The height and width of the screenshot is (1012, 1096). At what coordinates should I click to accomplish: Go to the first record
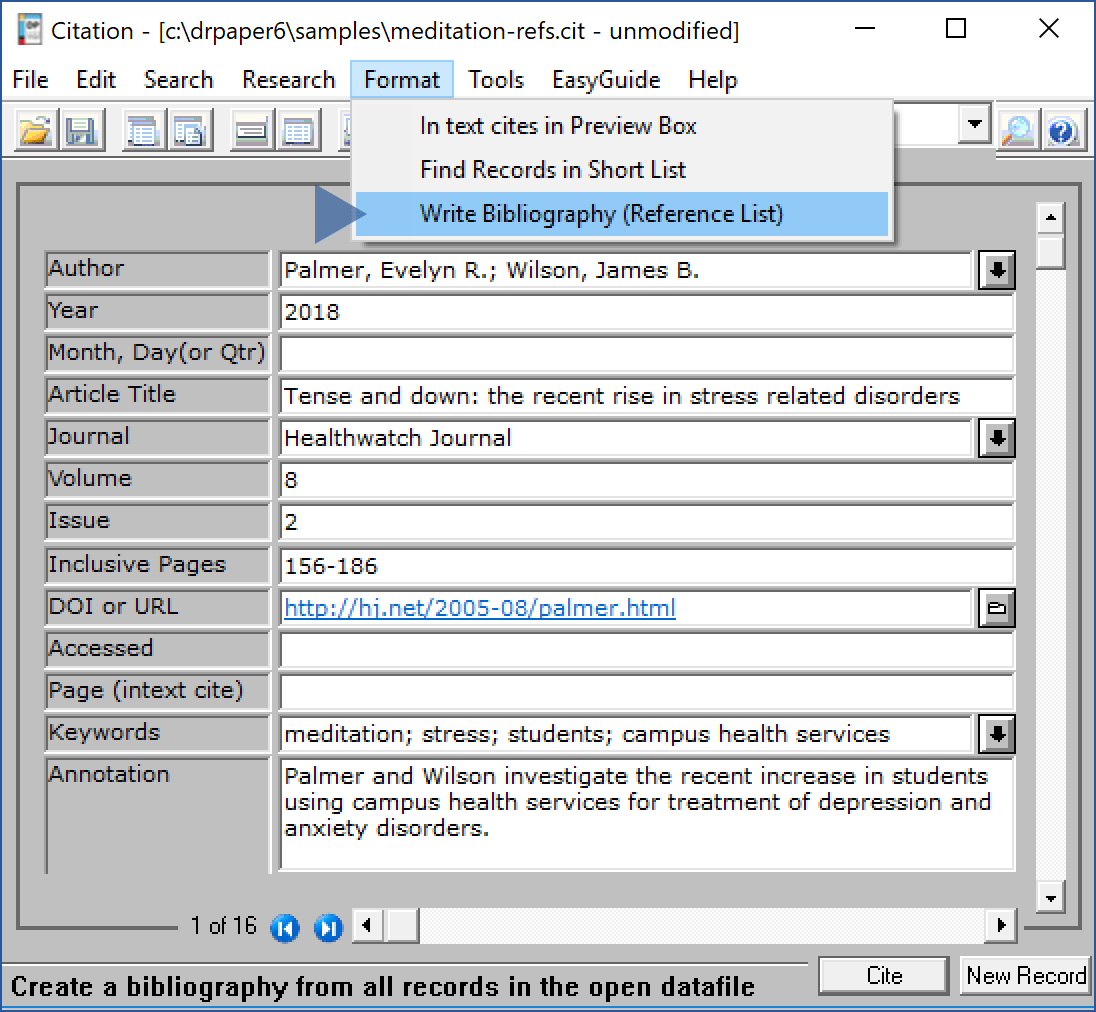[x=285, y=928]
